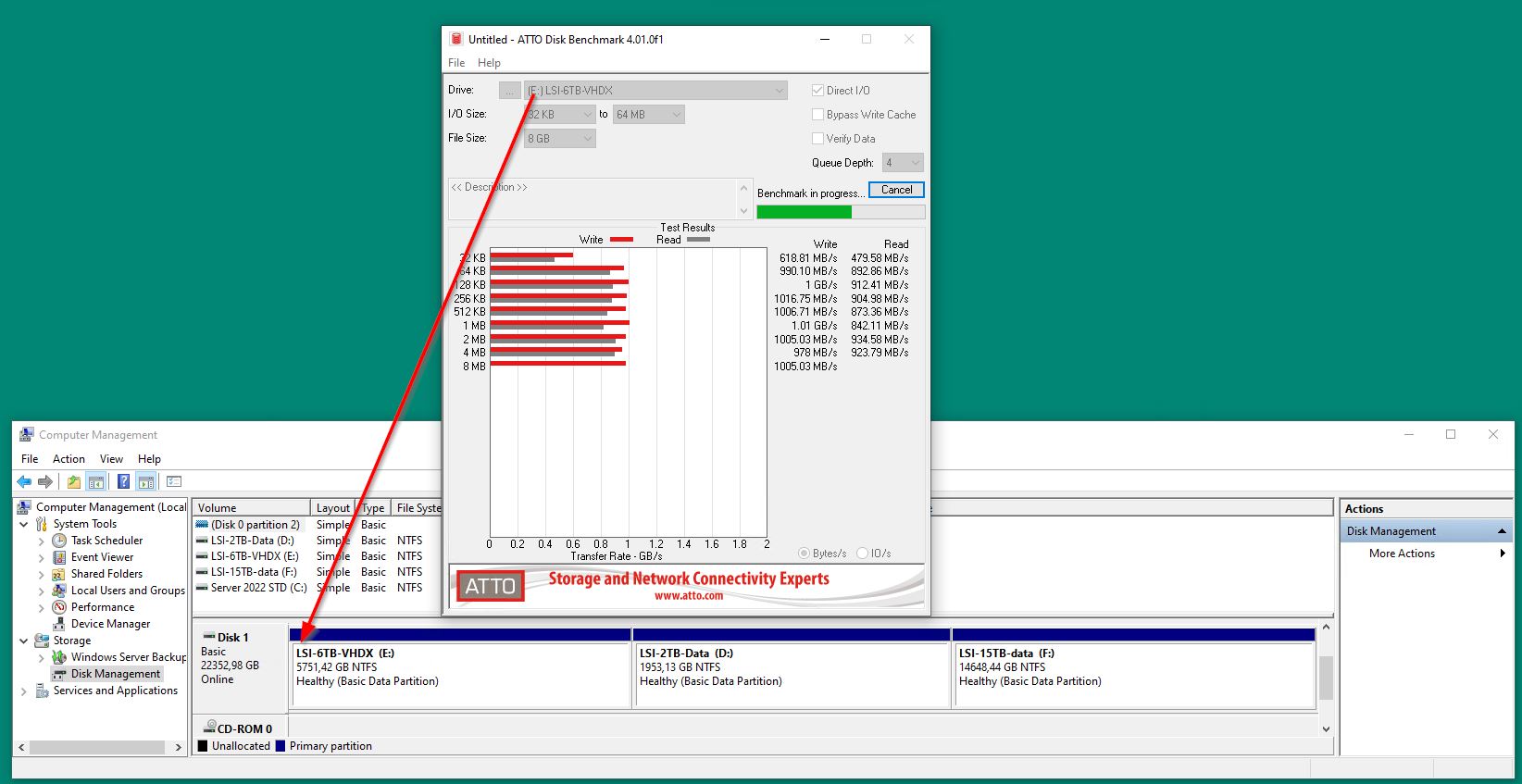Open Computer Management Action menu

pyautogui.click(x=69, y=459)
